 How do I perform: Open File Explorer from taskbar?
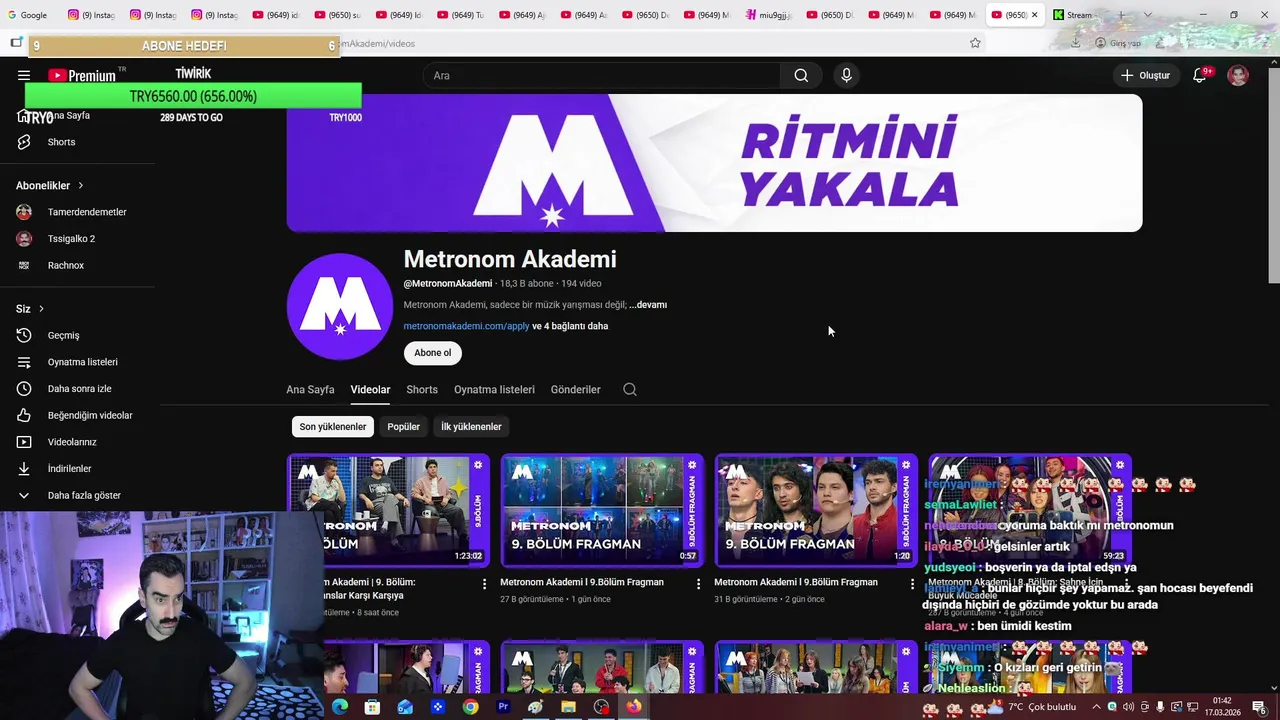coord(568,707)
